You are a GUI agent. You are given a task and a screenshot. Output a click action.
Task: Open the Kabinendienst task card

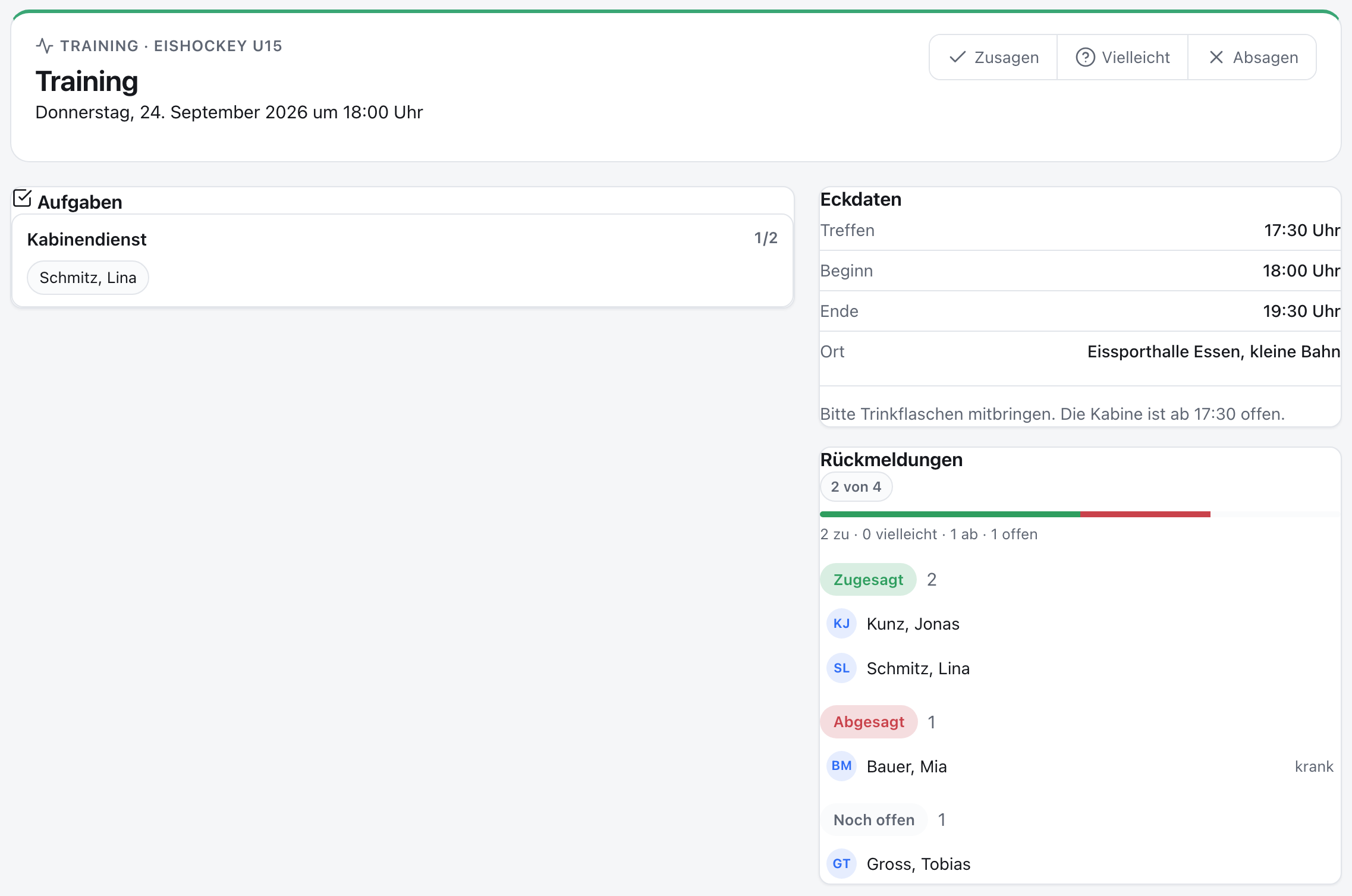tap(403, 260)
